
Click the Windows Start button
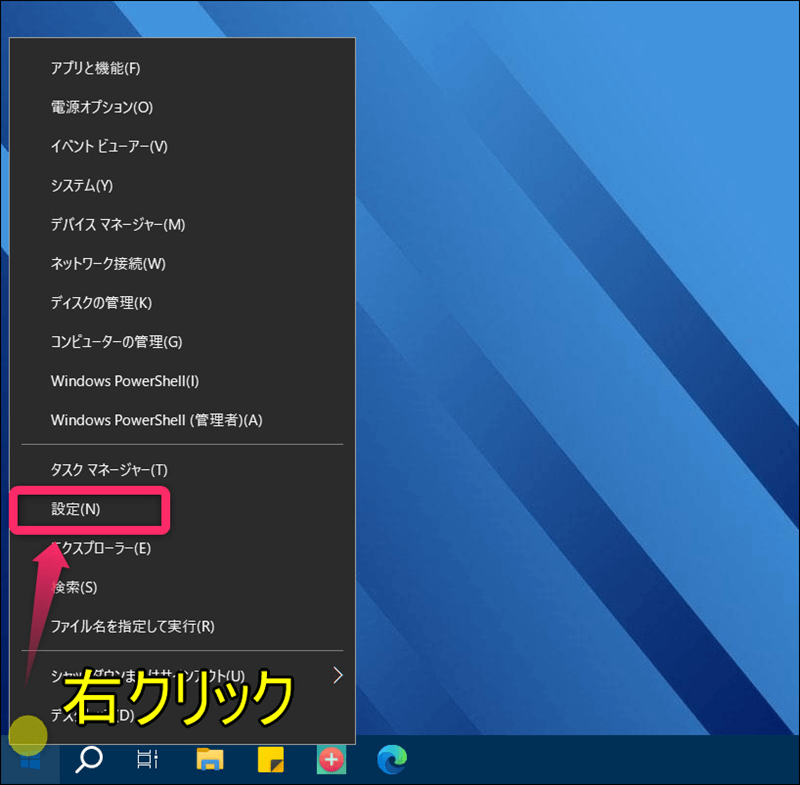coord(30,762)
